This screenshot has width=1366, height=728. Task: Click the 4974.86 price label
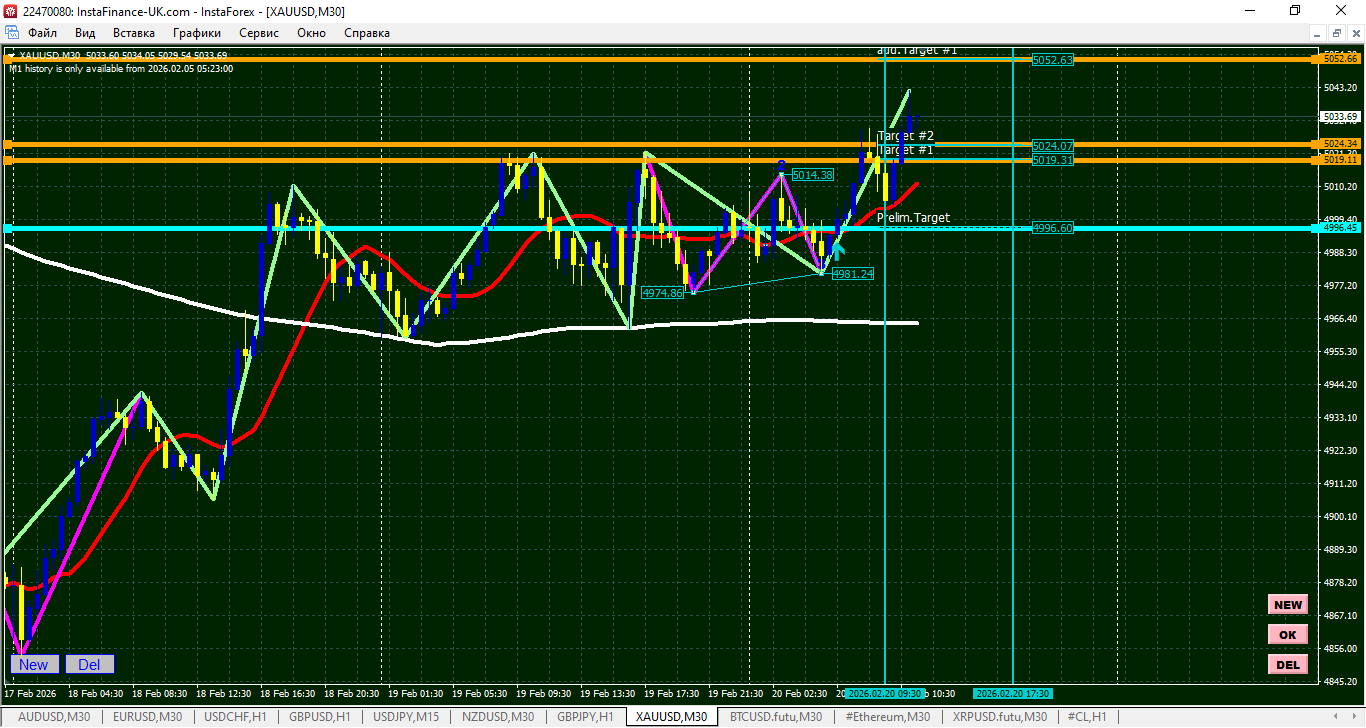pyautogui.click(x=662, y=293)
